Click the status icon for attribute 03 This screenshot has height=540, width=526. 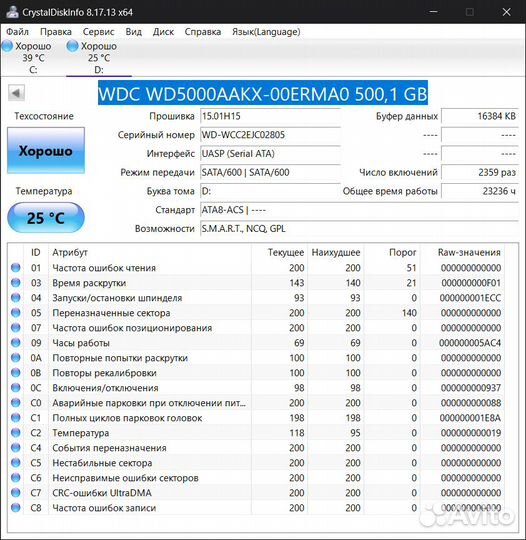[x=16, y=283]
